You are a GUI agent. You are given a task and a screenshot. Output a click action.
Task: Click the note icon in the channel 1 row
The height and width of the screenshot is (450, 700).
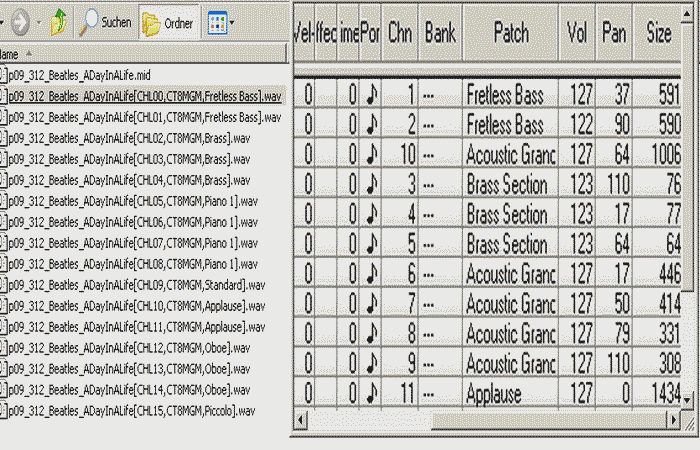(x=372, y=95)
